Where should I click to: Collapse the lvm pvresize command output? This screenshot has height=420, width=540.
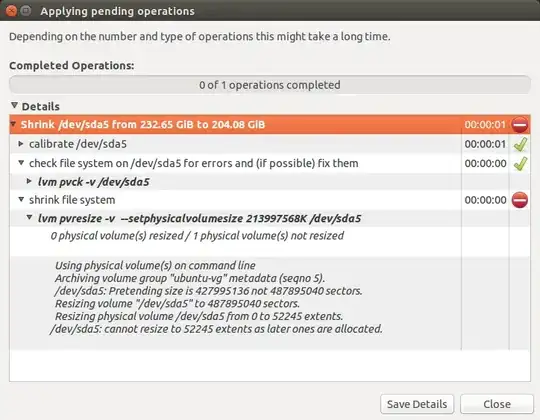pos(30,218)
